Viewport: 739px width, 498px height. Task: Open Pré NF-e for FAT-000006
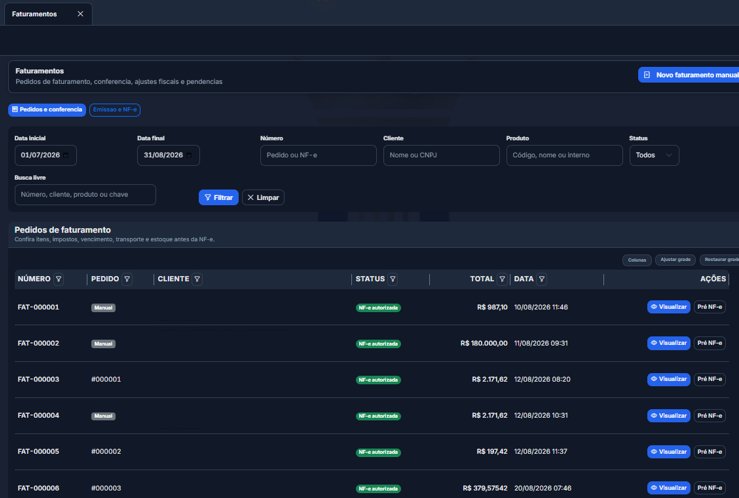(709, 488)
